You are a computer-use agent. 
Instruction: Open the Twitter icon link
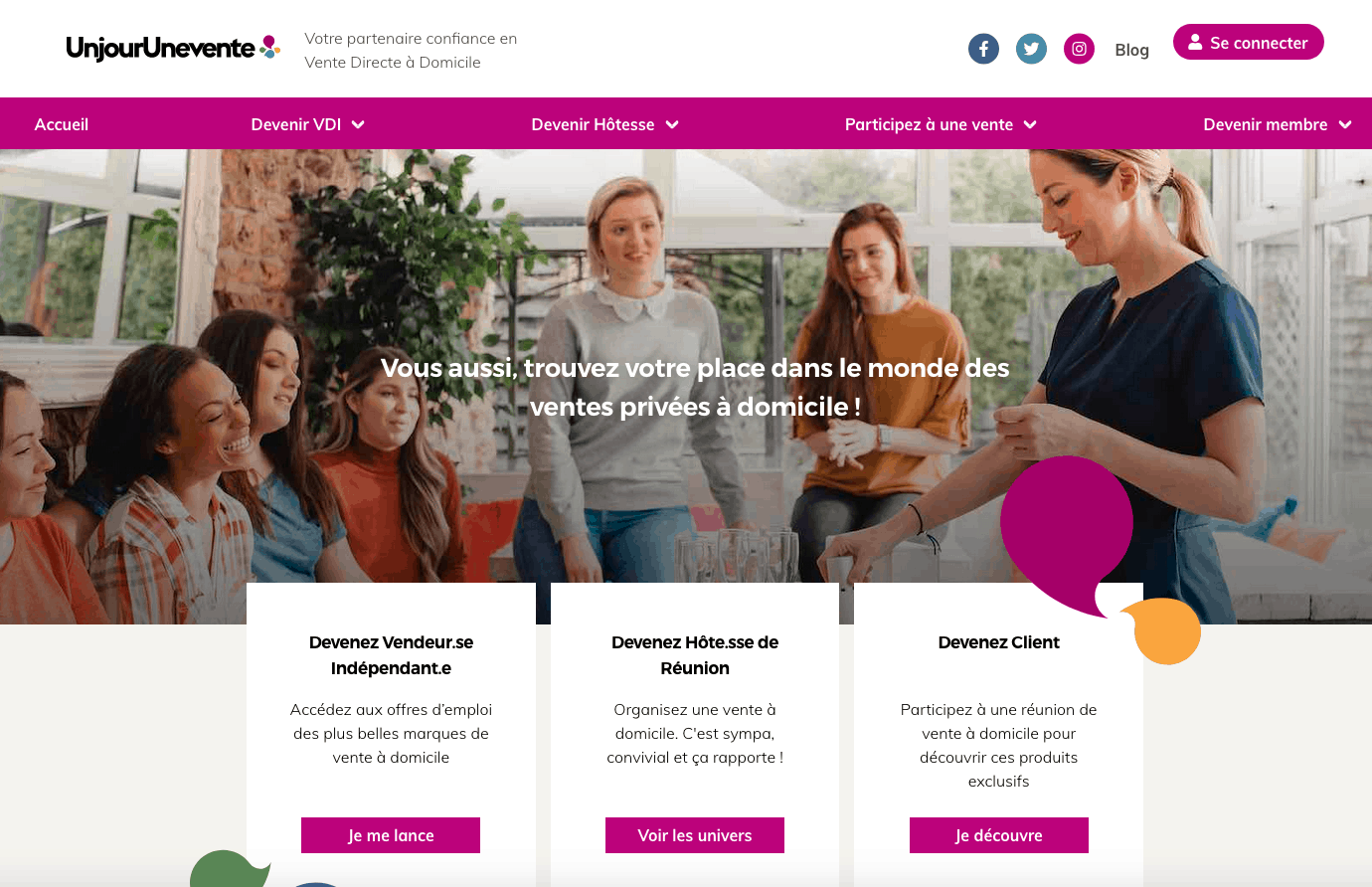[1031, 49]
